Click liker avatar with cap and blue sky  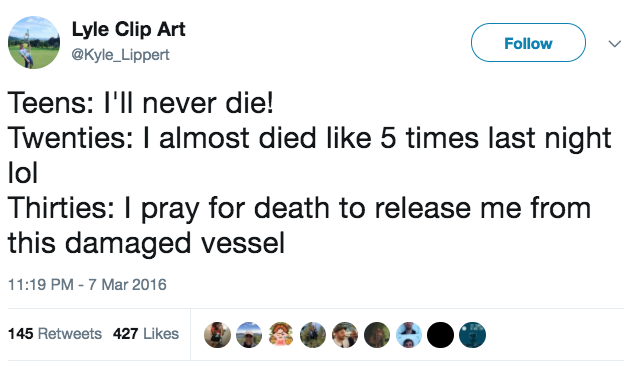coord(249,335)
